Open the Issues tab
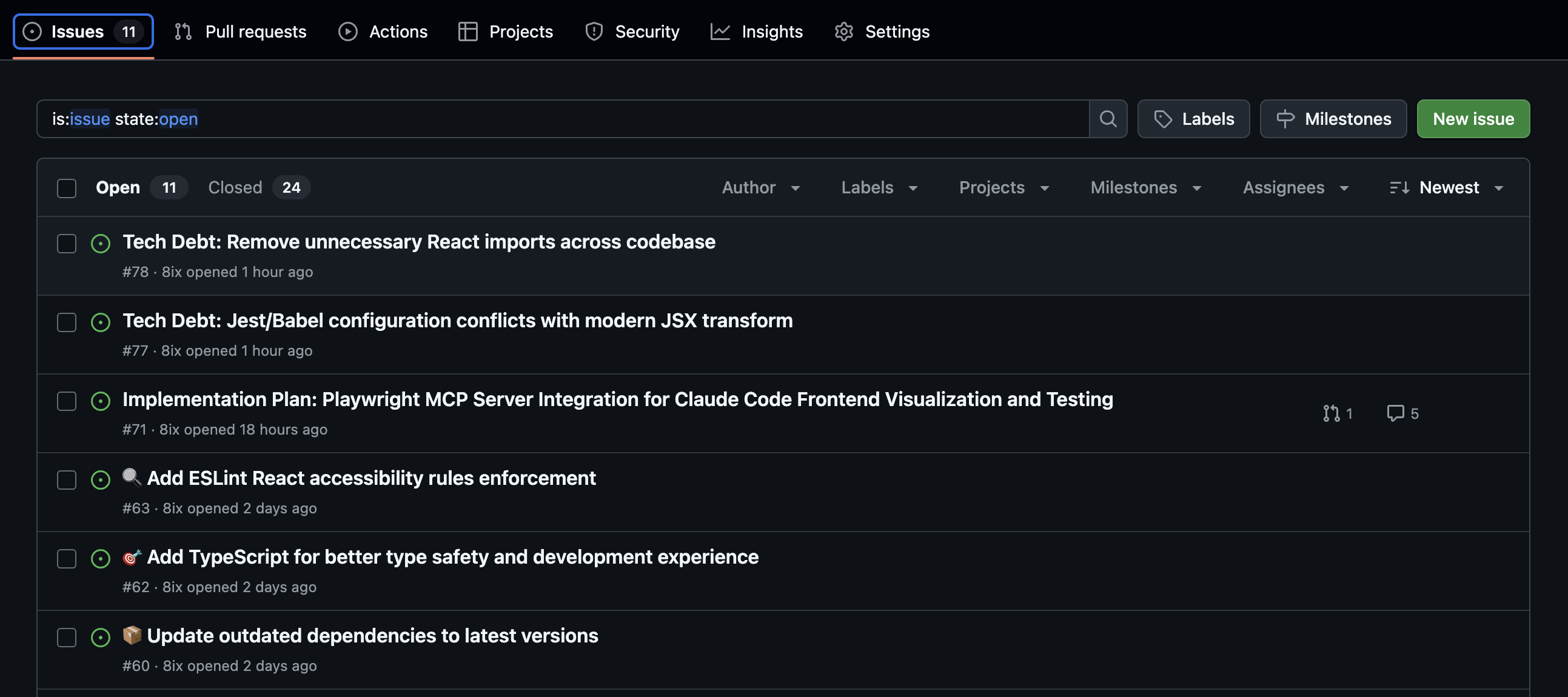This screenshot has width=1568, height=697. coord(83,31)
